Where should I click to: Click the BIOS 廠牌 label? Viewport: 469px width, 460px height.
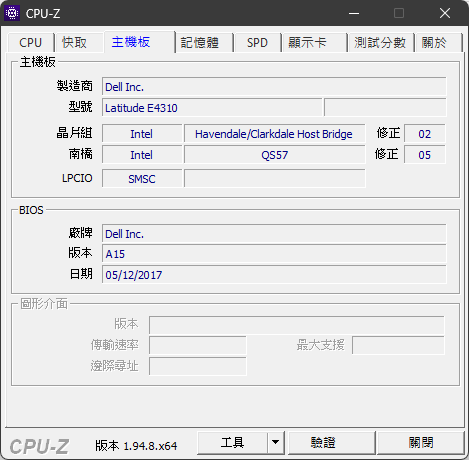click(x=80, y=233)
